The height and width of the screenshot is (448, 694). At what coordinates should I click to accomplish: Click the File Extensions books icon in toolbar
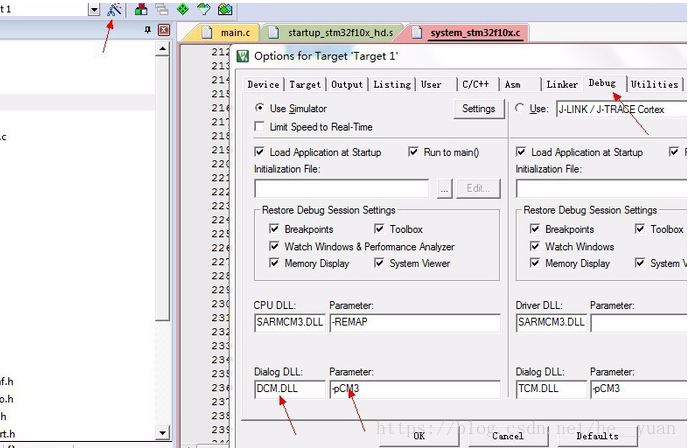tap(141, 9)
